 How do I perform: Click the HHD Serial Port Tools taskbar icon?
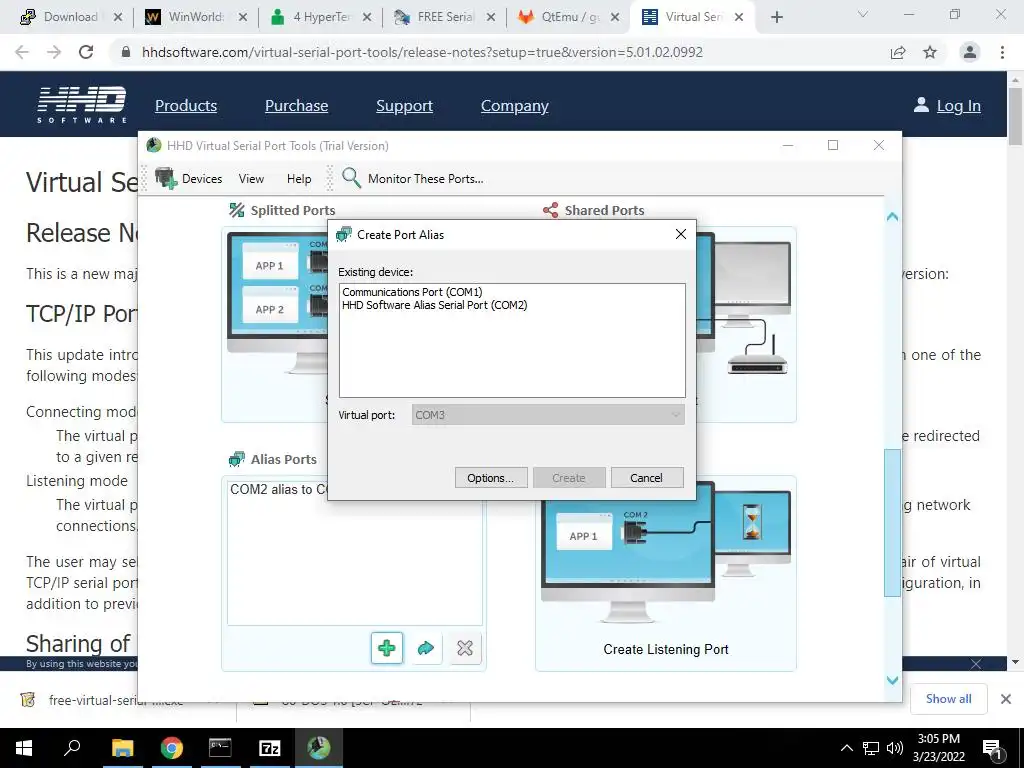319,748
